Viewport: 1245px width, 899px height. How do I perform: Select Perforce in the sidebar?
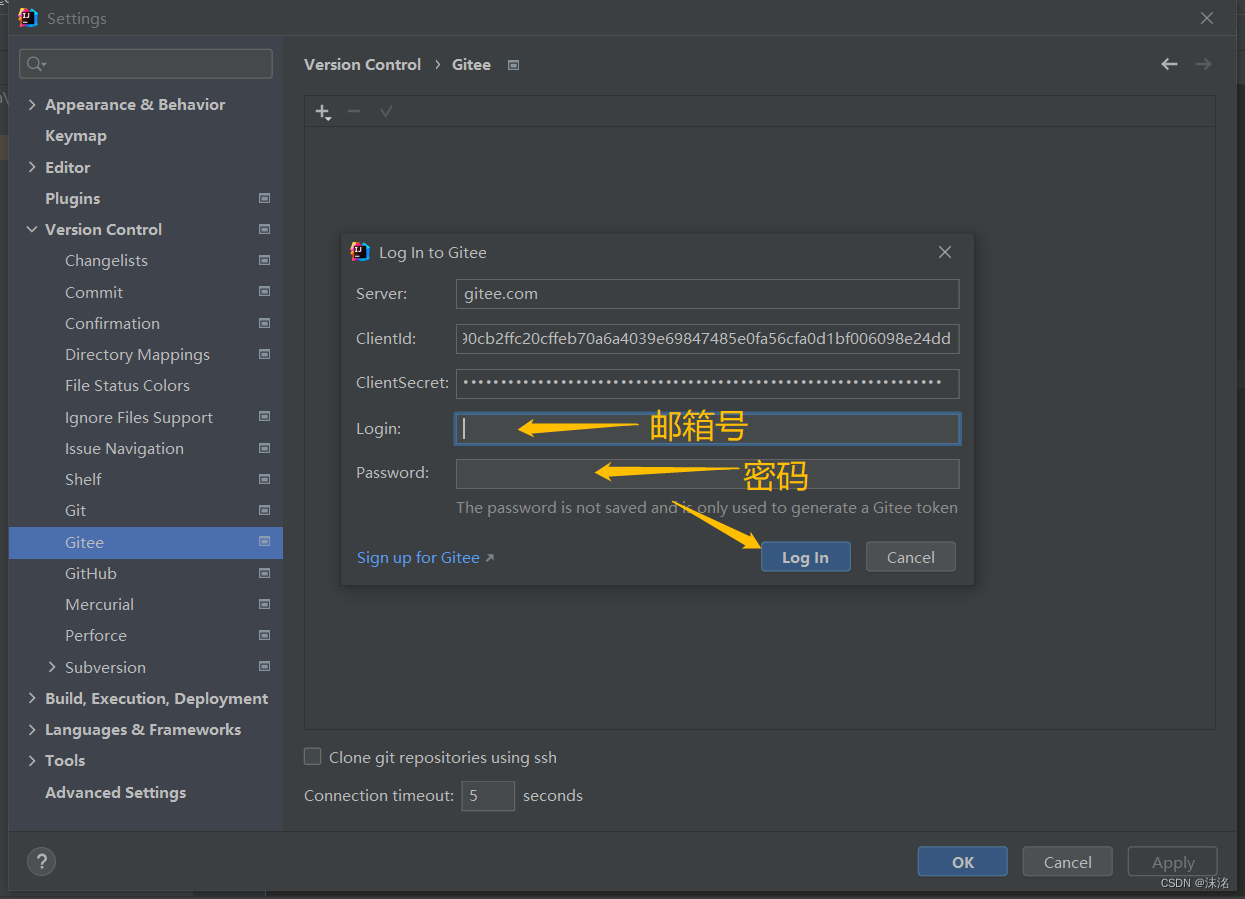(x=96, y=635)
